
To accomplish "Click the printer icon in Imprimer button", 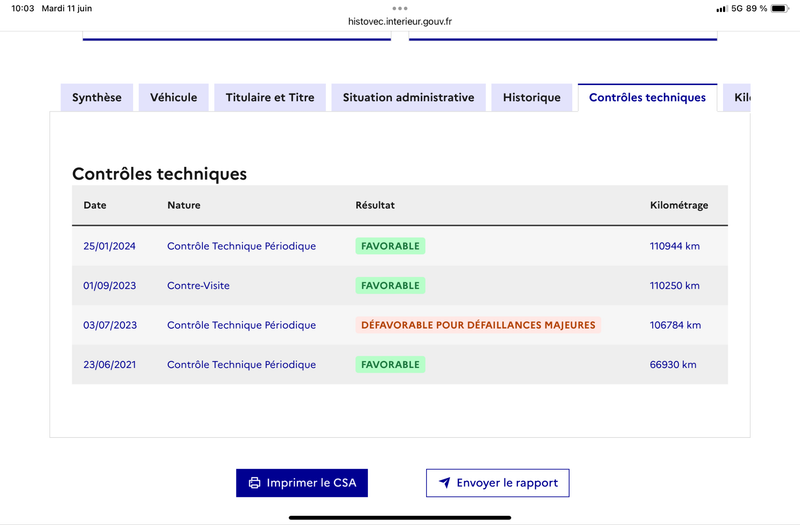I will pyautogui.click(x=254, y=483).
